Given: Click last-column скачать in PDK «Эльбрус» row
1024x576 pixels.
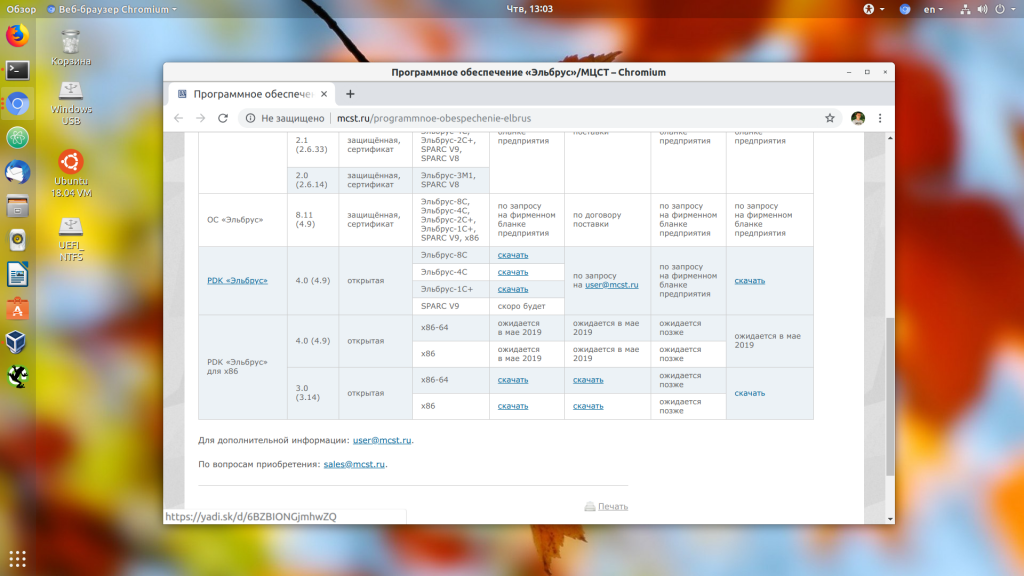Looking at the screenshot, I should (749, 281).
